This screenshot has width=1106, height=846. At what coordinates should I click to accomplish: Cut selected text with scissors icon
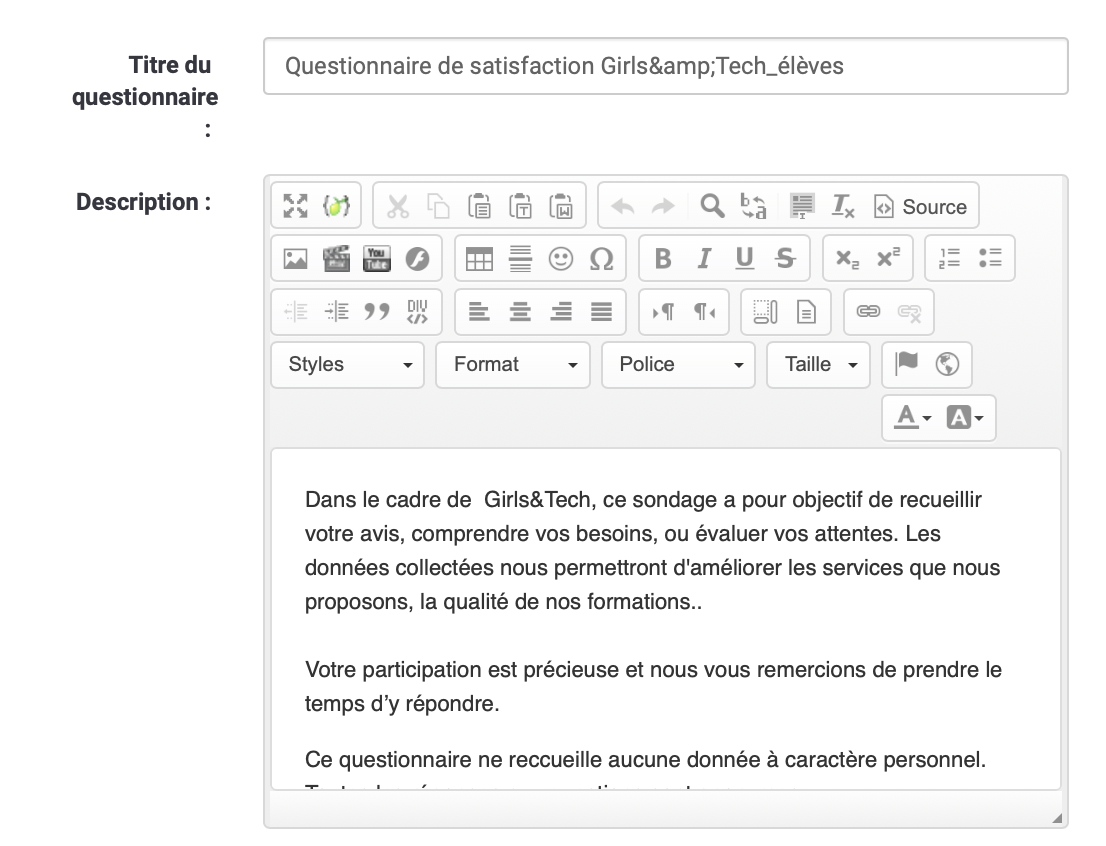398,206
